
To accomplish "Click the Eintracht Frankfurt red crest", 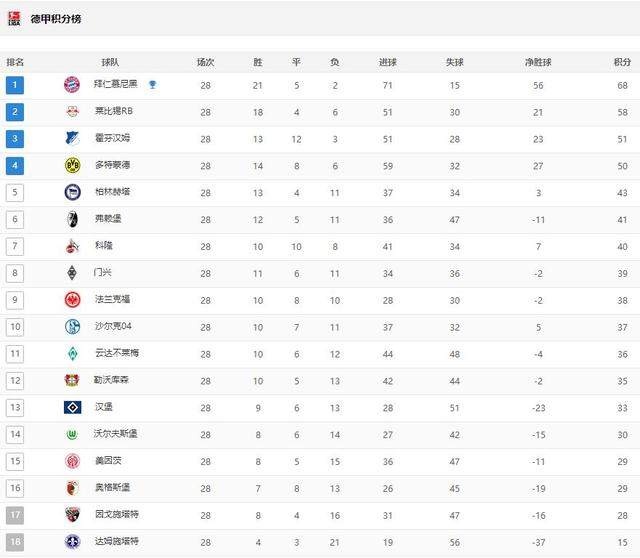I will [72, 300].
